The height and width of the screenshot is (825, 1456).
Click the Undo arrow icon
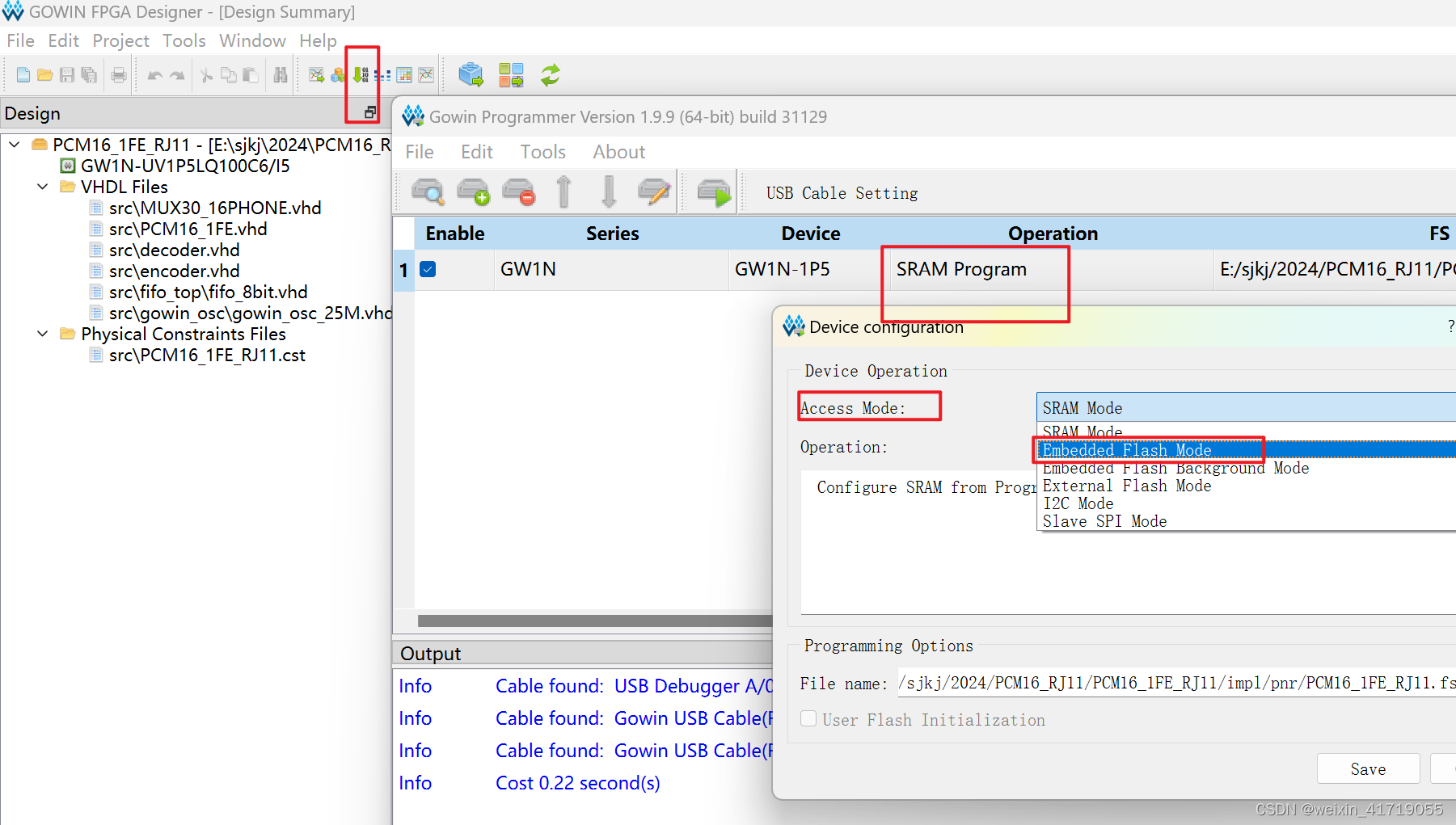click(154, 75)
